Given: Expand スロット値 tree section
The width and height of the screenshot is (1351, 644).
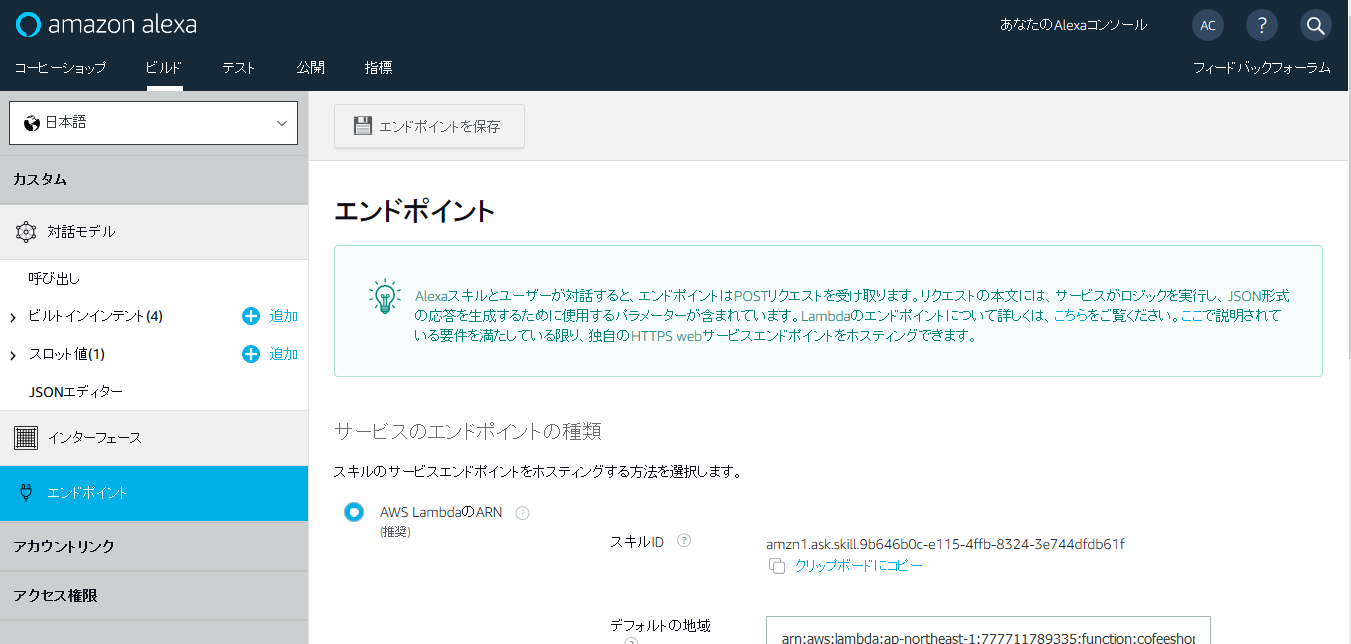Looking at the screenshot, I should [x=13, y=355].
